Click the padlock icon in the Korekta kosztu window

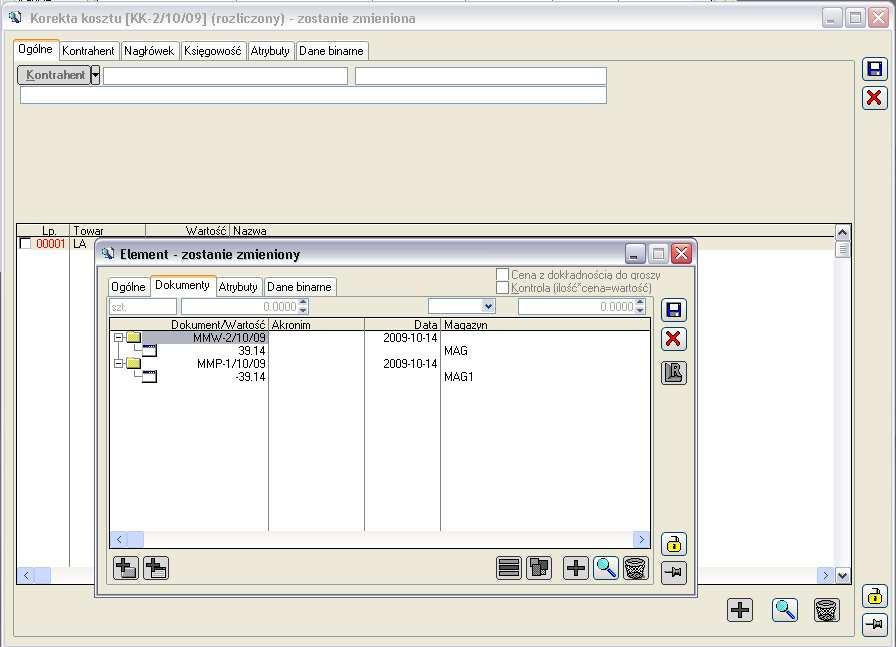coord(874,596)
